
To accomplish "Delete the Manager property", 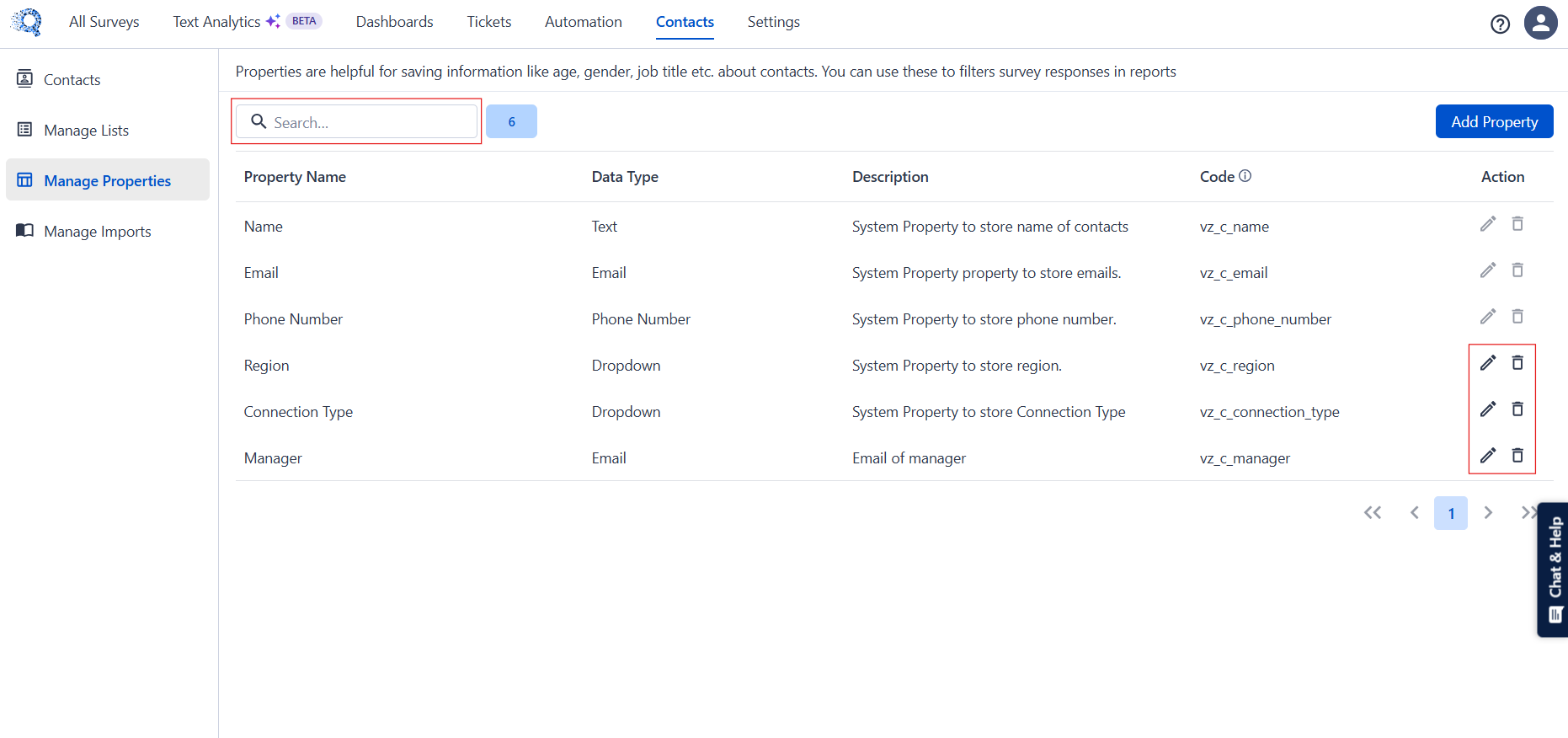I will point(1517,456).
